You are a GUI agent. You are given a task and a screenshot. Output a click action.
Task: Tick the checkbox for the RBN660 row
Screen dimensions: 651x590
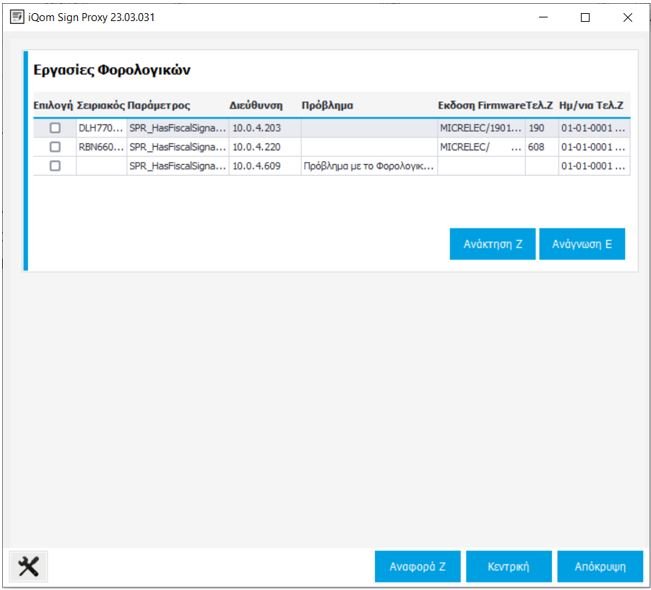(55, 147)
